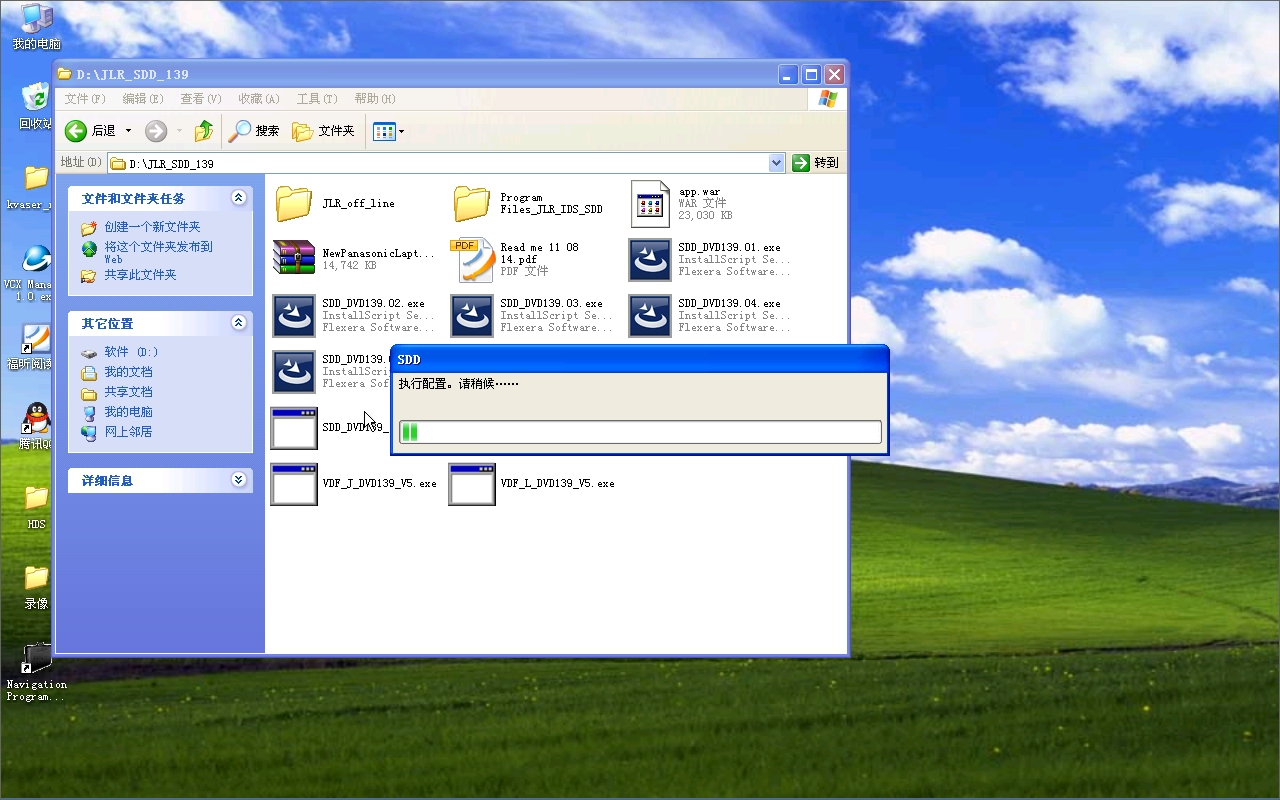Open 软件 (D:) drive link
Image resolution: width=1280 pixels, height=800 pixels.
131,352
